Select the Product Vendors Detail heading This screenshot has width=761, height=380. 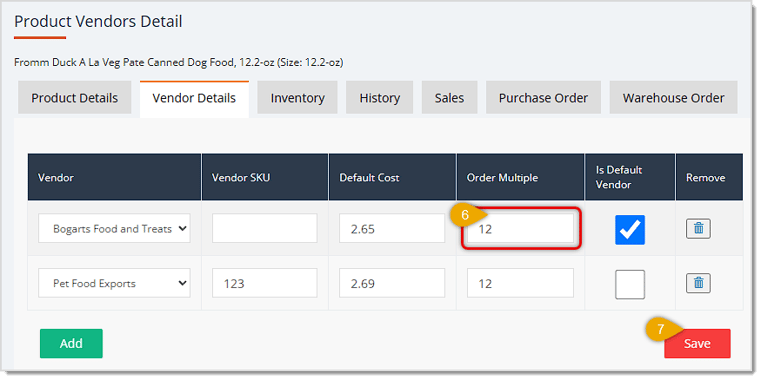click(x=98, y=21)
